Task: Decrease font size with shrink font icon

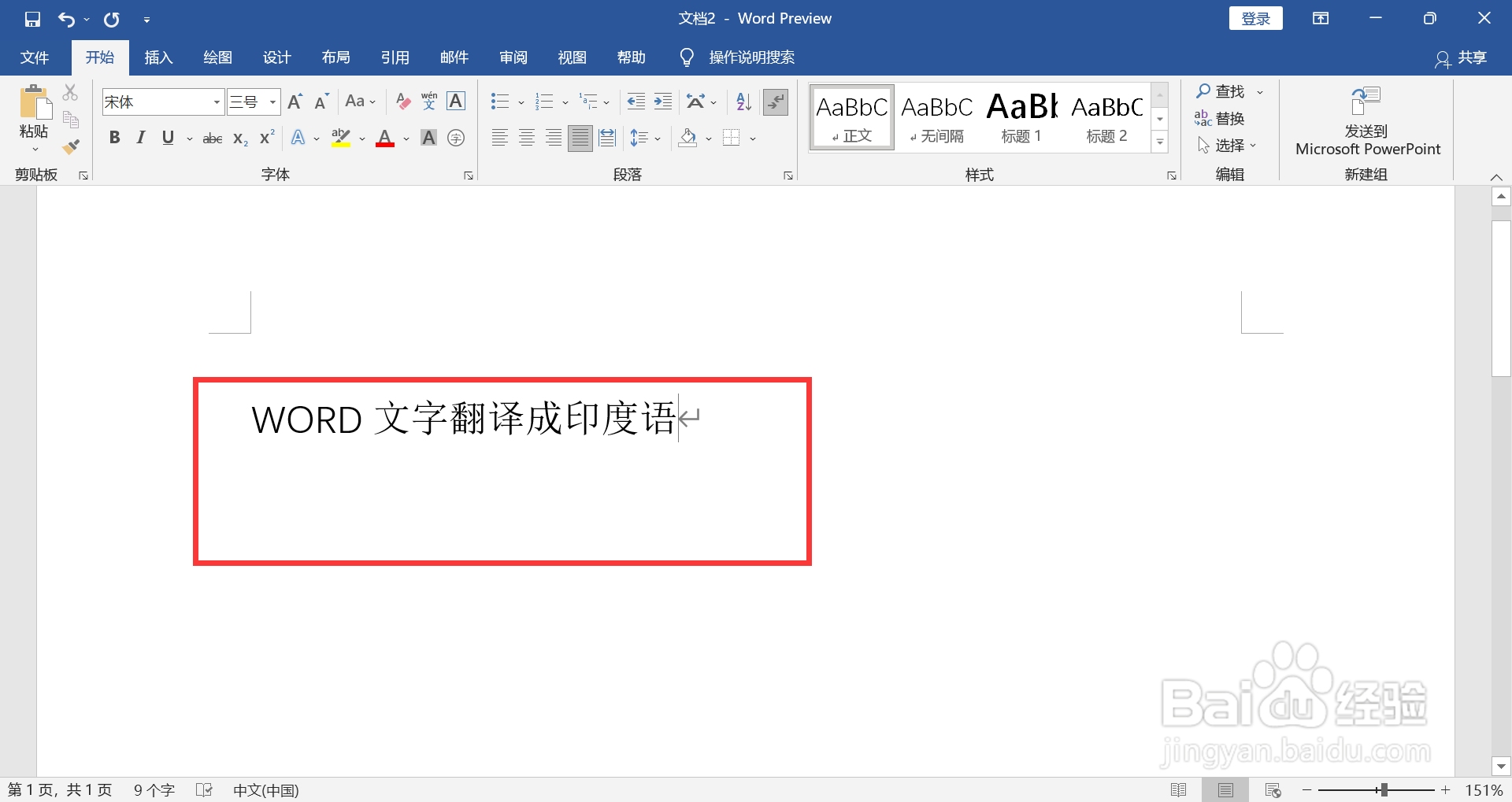Action: pyautogui.click(x=321, y=102)
